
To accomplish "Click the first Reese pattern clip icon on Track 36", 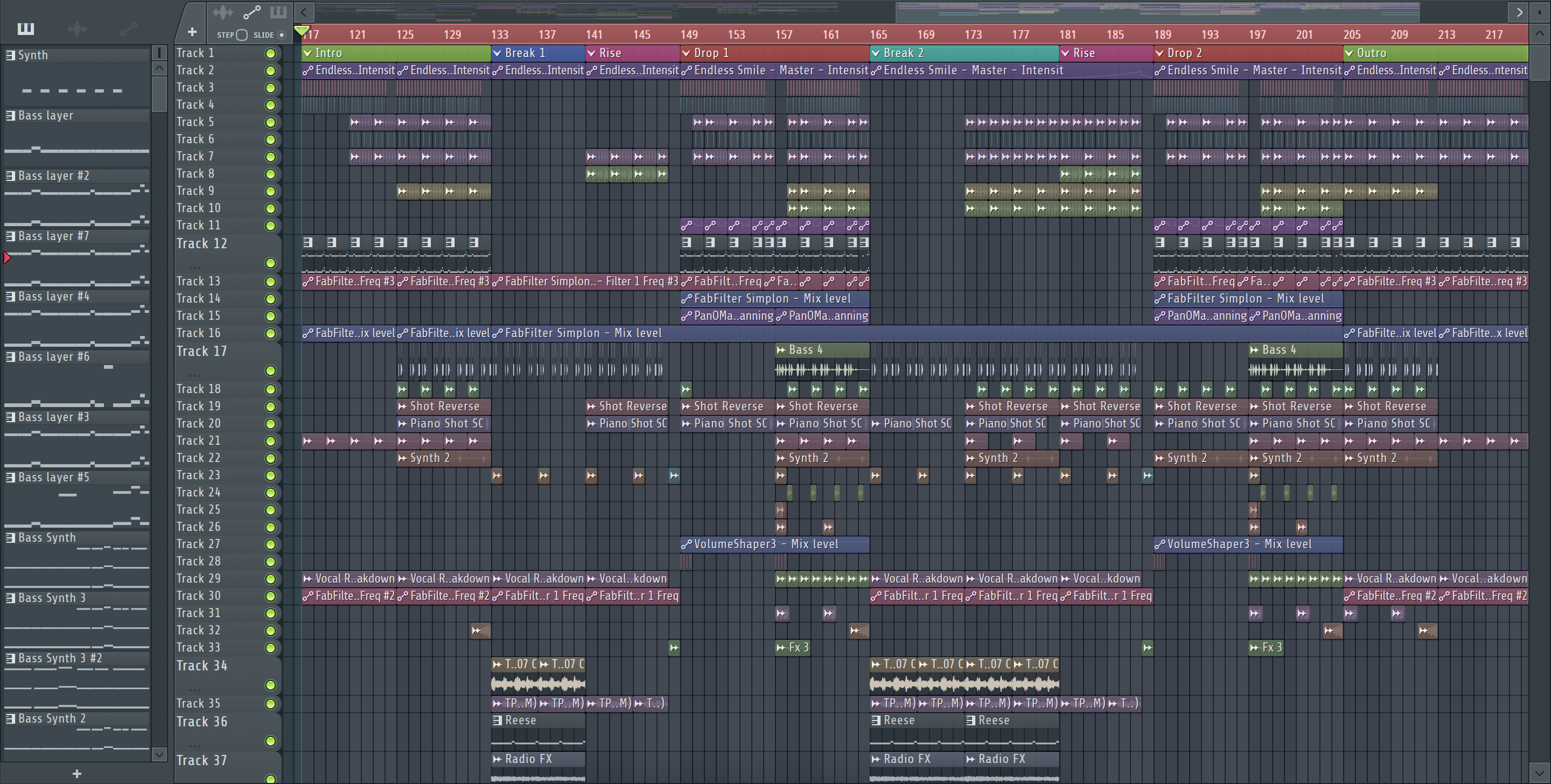I will point(497,720).
